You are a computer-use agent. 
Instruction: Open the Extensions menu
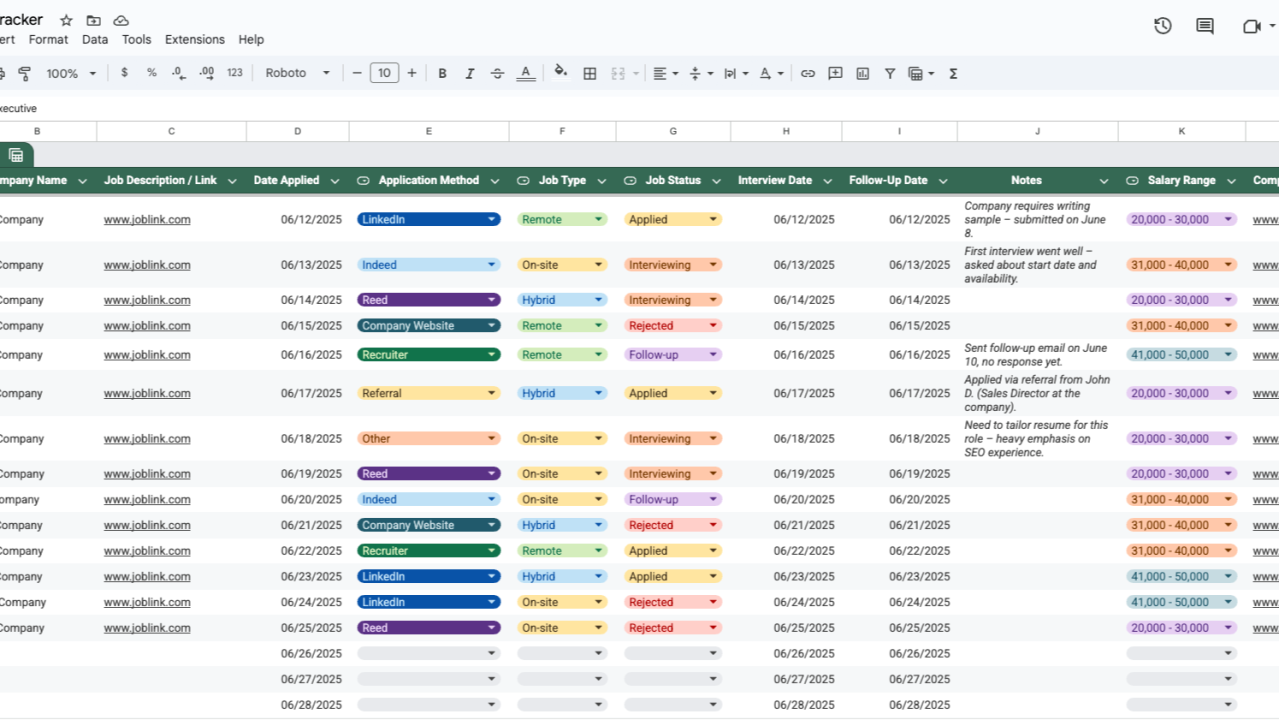coord(195,40)
